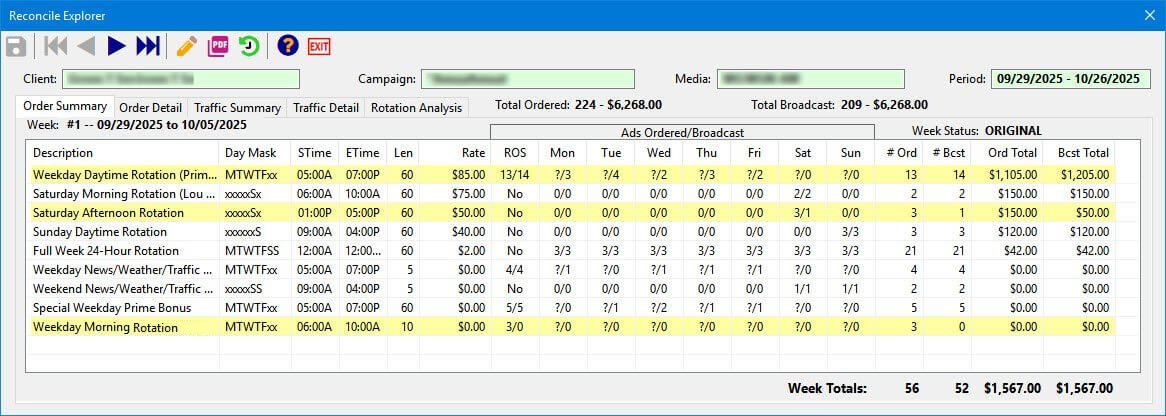Click the Fri column header

[755, 153]
